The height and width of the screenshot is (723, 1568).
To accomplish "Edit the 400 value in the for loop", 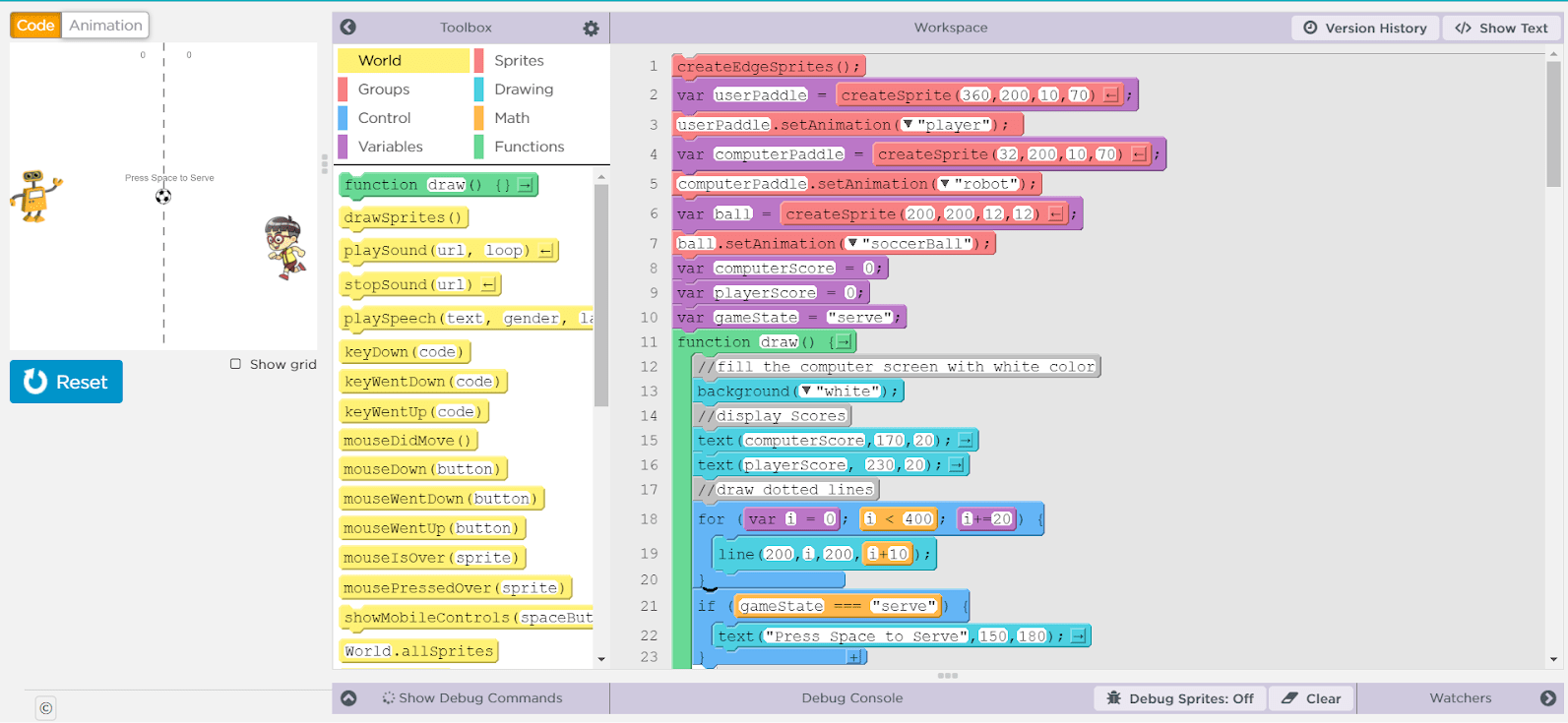I will tap(918, 518).
